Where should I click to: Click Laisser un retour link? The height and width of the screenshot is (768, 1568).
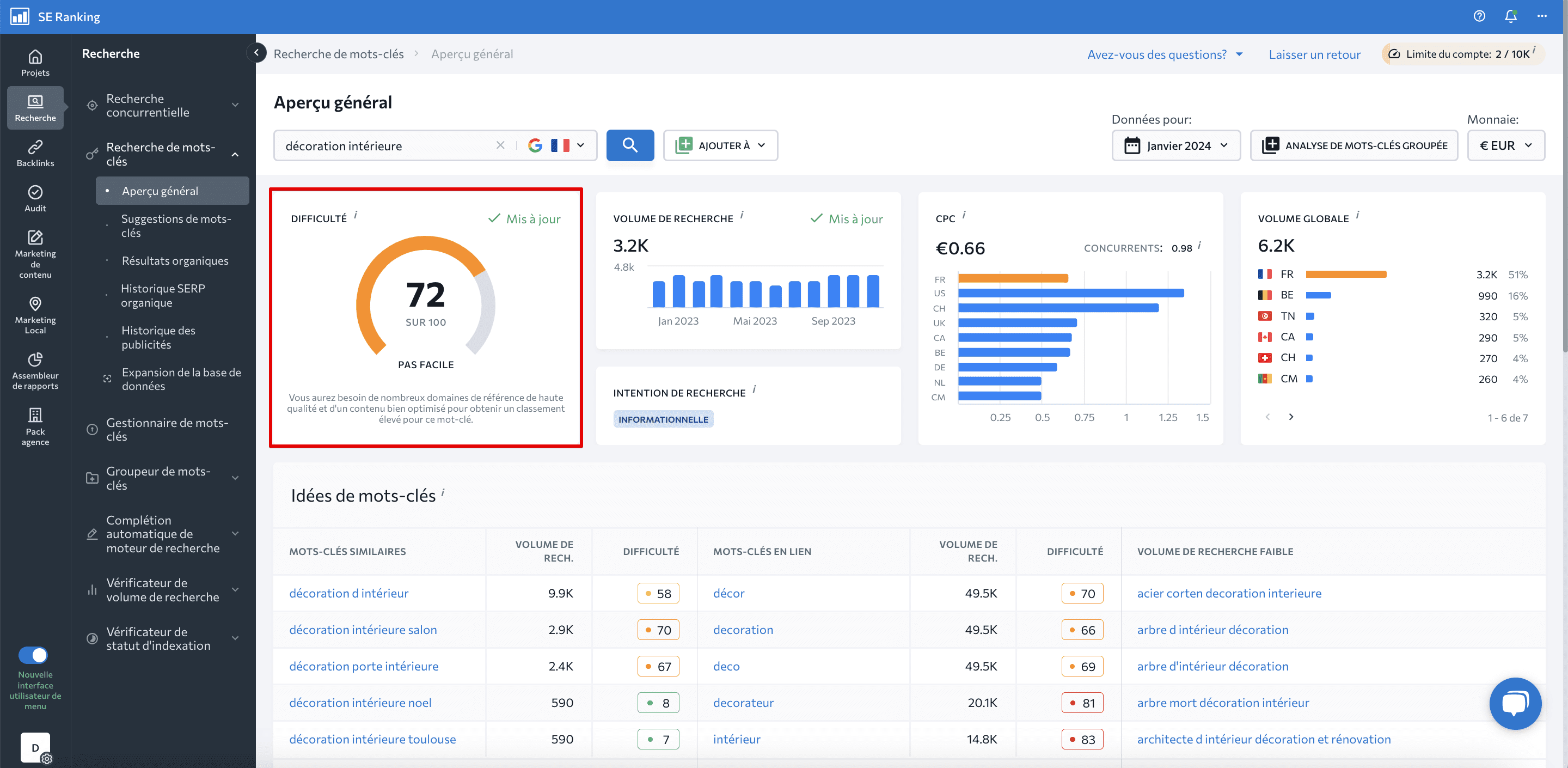click(1314, 54)
